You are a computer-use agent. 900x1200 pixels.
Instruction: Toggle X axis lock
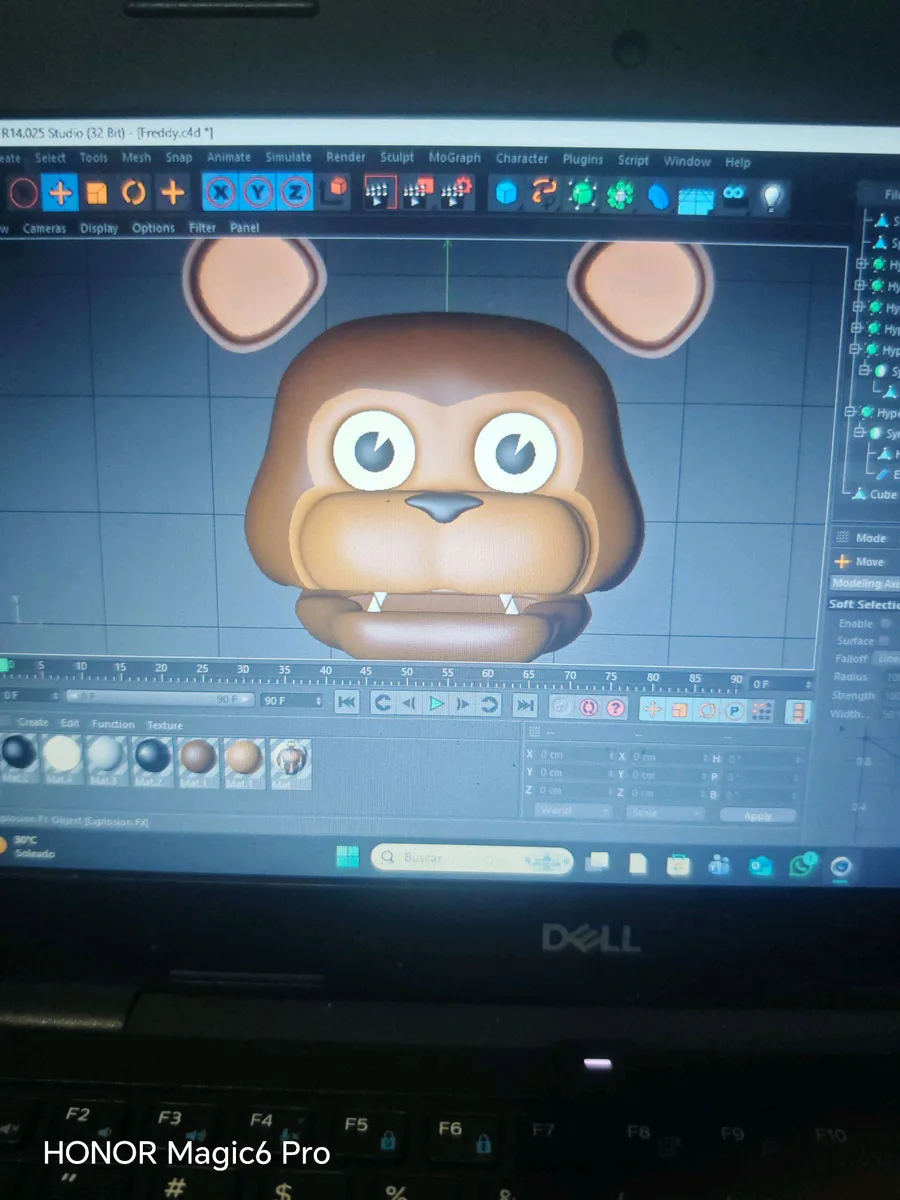click(222, 192)
